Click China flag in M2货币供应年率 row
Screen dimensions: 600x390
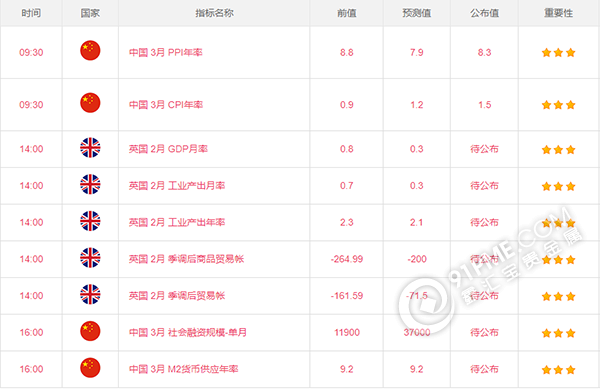point(90,368)
